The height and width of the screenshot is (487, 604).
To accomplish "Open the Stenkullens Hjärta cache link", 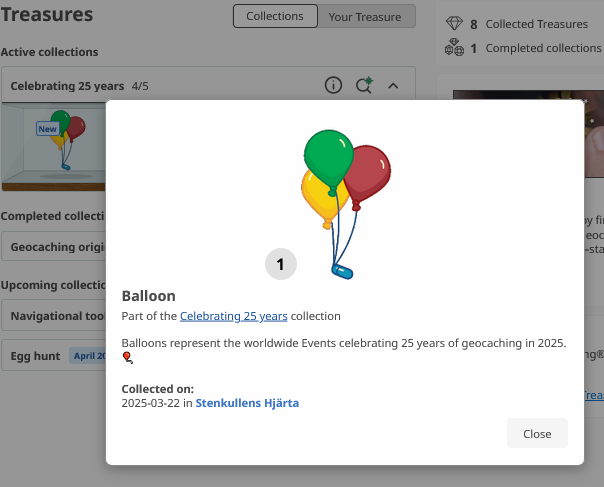I will 246,403.
